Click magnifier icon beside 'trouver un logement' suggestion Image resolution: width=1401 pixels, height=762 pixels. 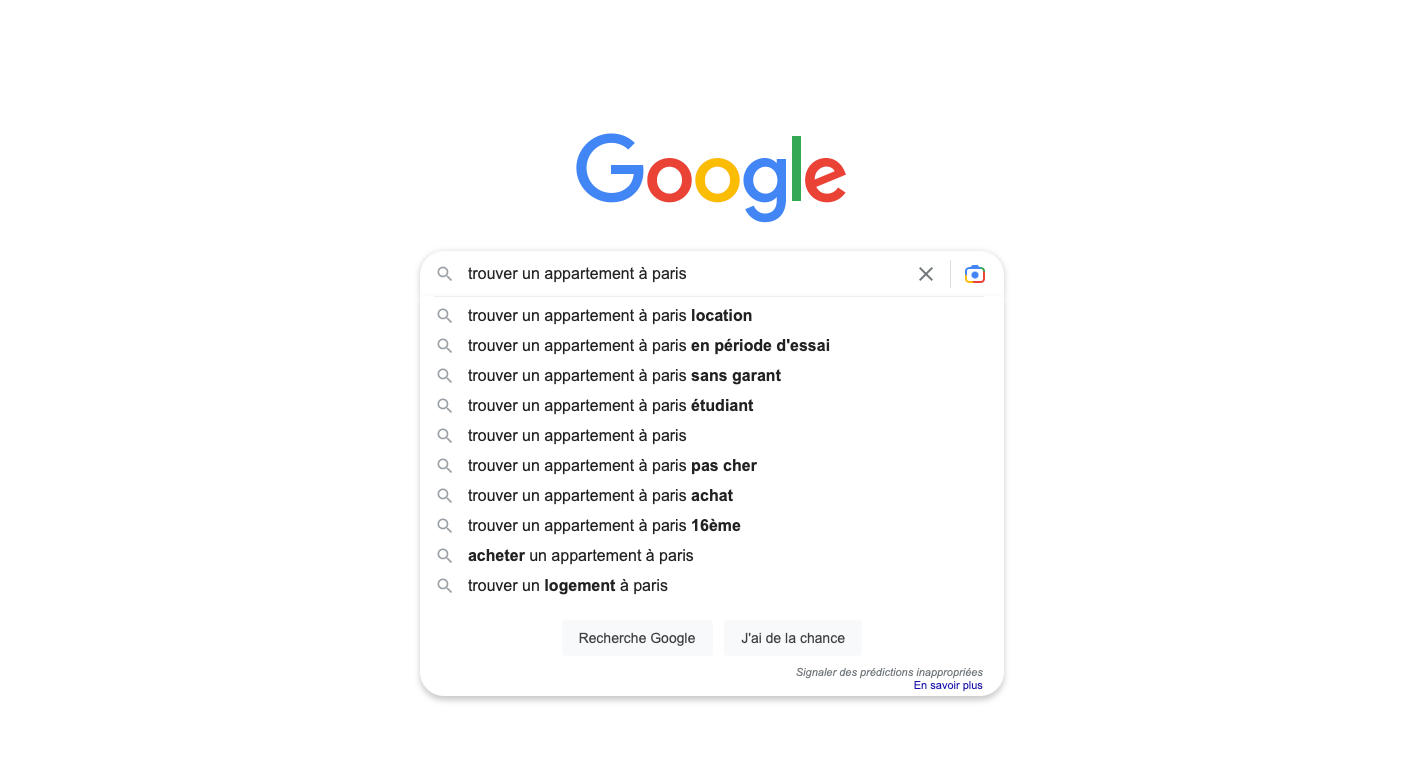point(445,586)
